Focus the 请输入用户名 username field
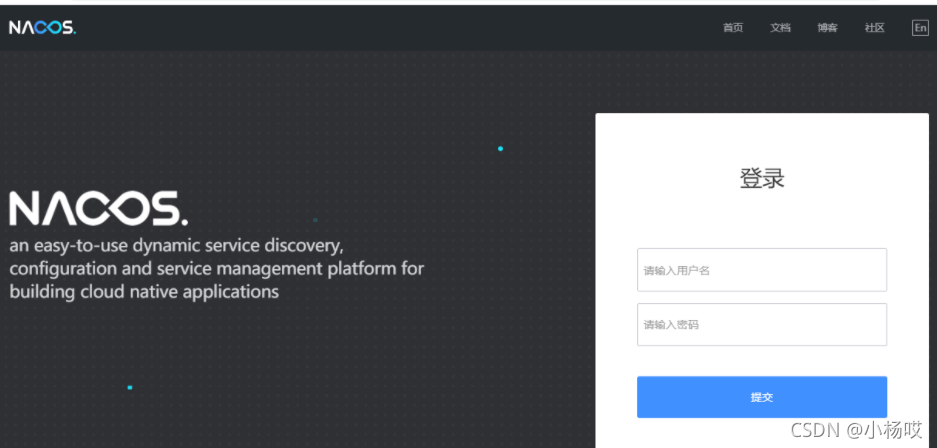Viewport: 937px width, 448px height. pos(762,270)
